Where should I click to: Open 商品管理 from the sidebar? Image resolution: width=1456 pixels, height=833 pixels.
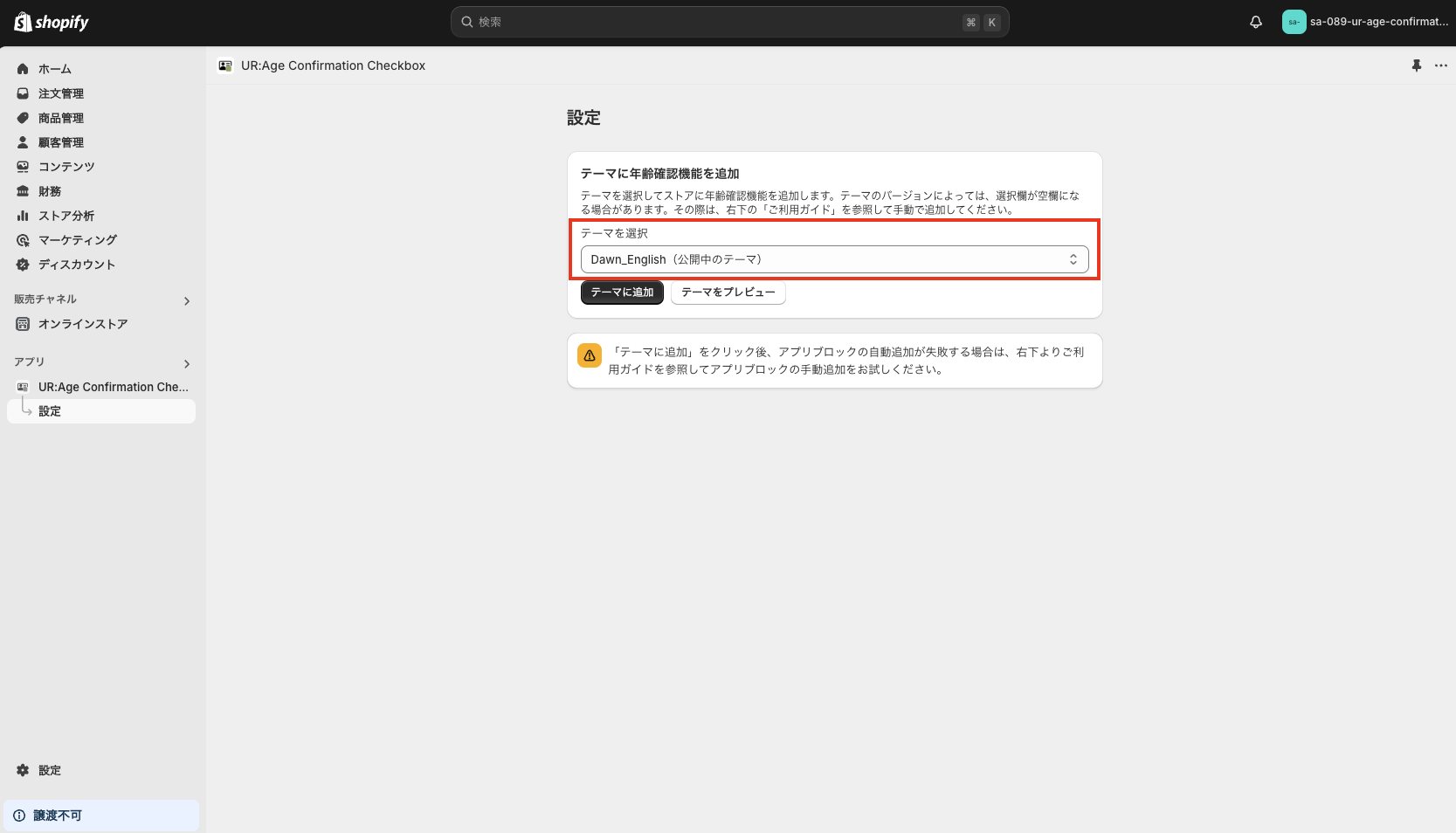61,118
